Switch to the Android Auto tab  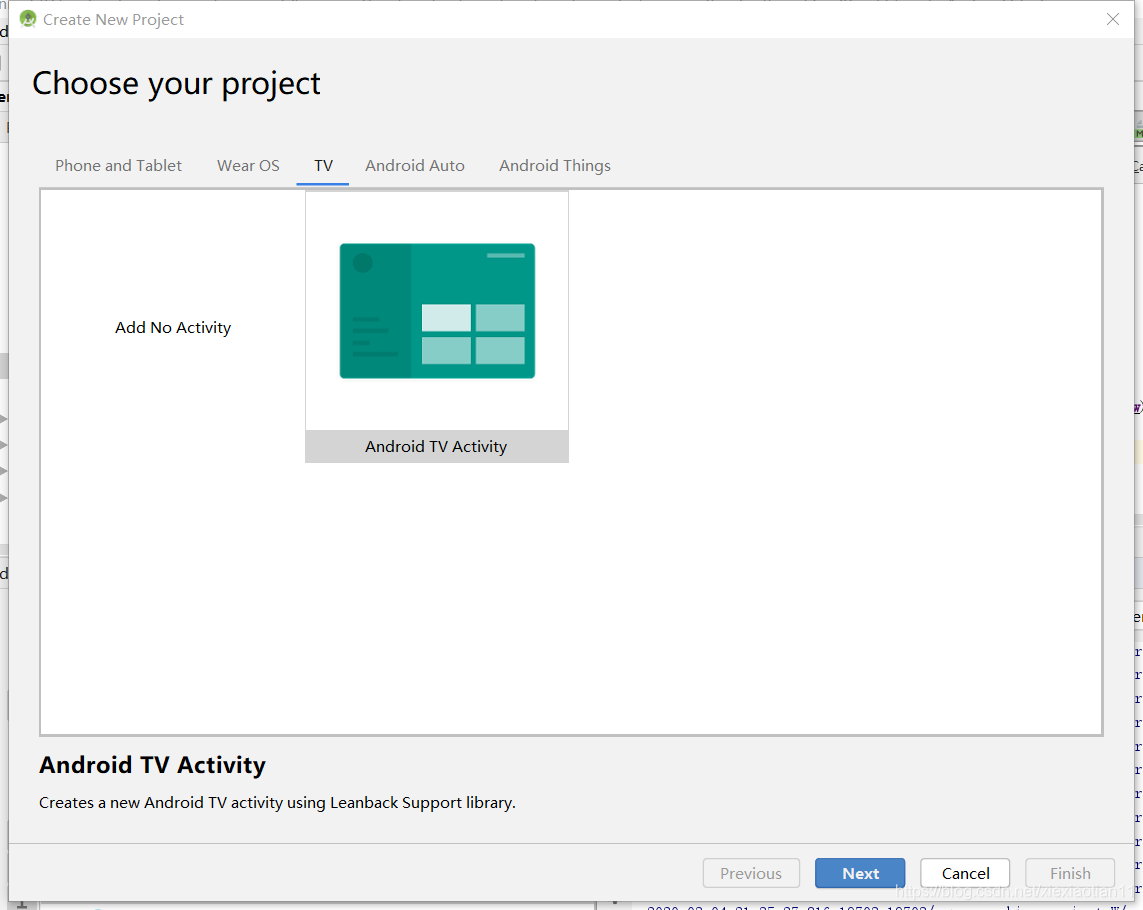pyautogui.click(x=415, y=166)
